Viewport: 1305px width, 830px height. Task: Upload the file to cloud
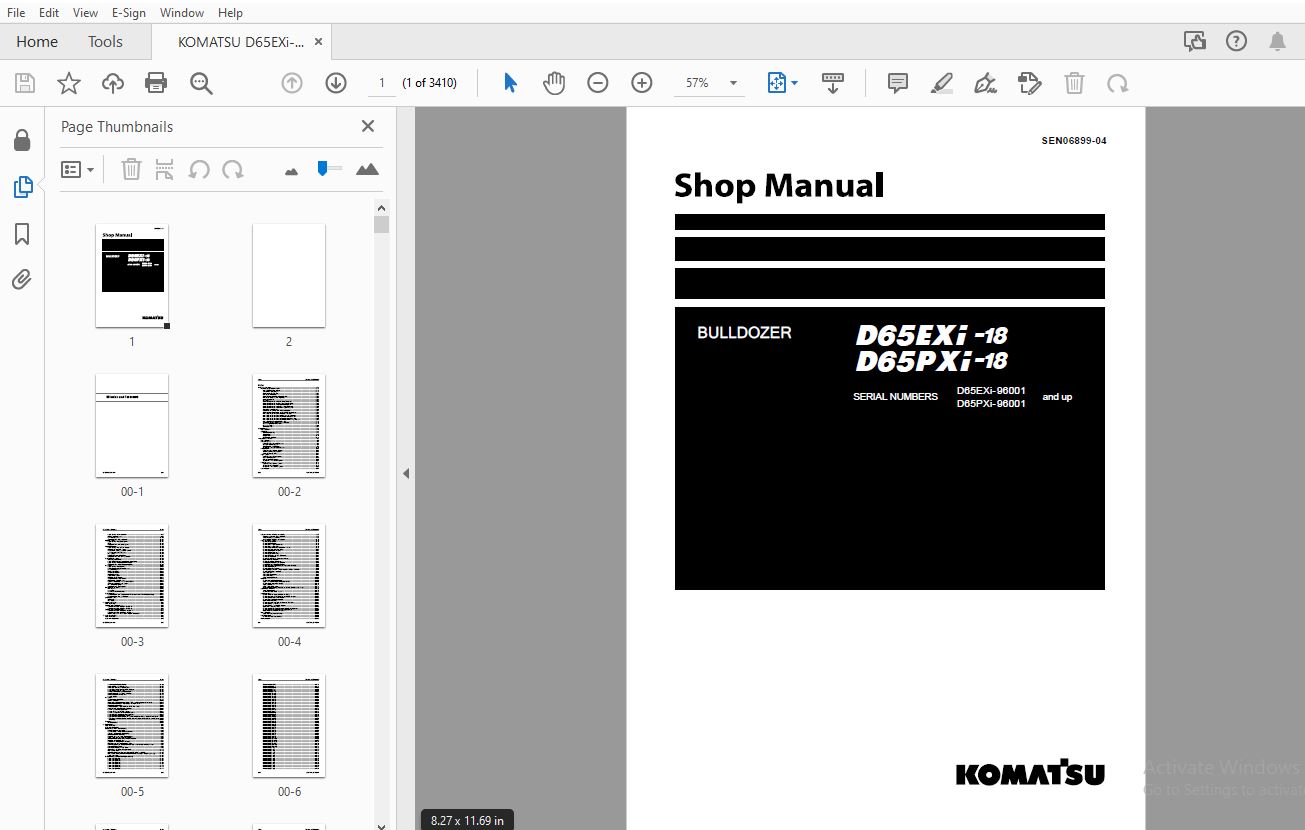click(x=113, y=83)
